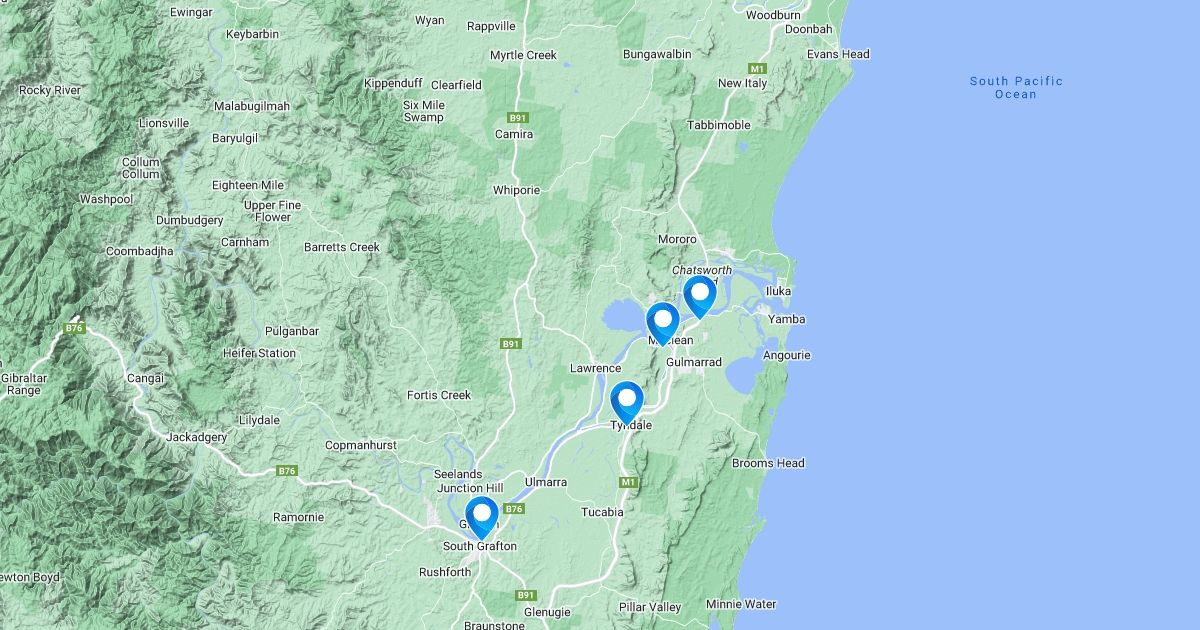Select the Minnie Water label

coord(741,604)
